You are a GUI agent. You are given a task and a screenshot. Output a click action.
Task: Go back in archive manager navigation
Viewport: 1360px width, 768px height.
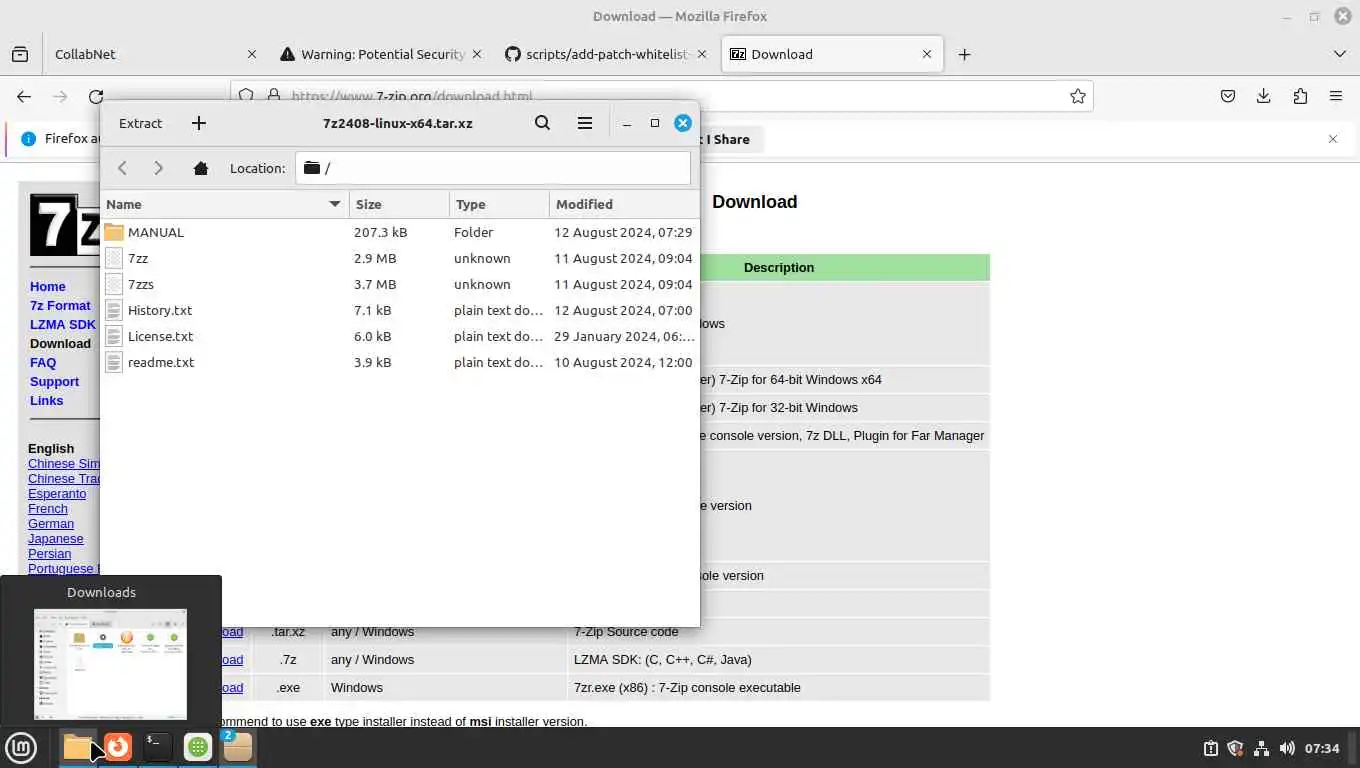click(122, 168)
